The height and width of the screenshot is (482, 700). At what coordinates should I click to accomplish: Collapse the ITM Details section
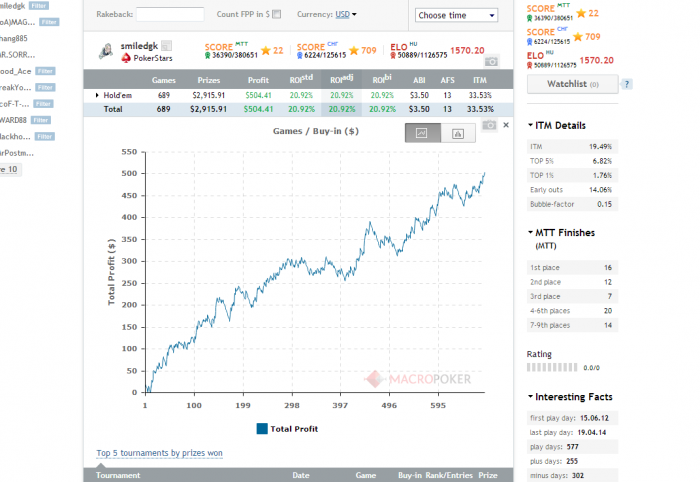point(530,125)
